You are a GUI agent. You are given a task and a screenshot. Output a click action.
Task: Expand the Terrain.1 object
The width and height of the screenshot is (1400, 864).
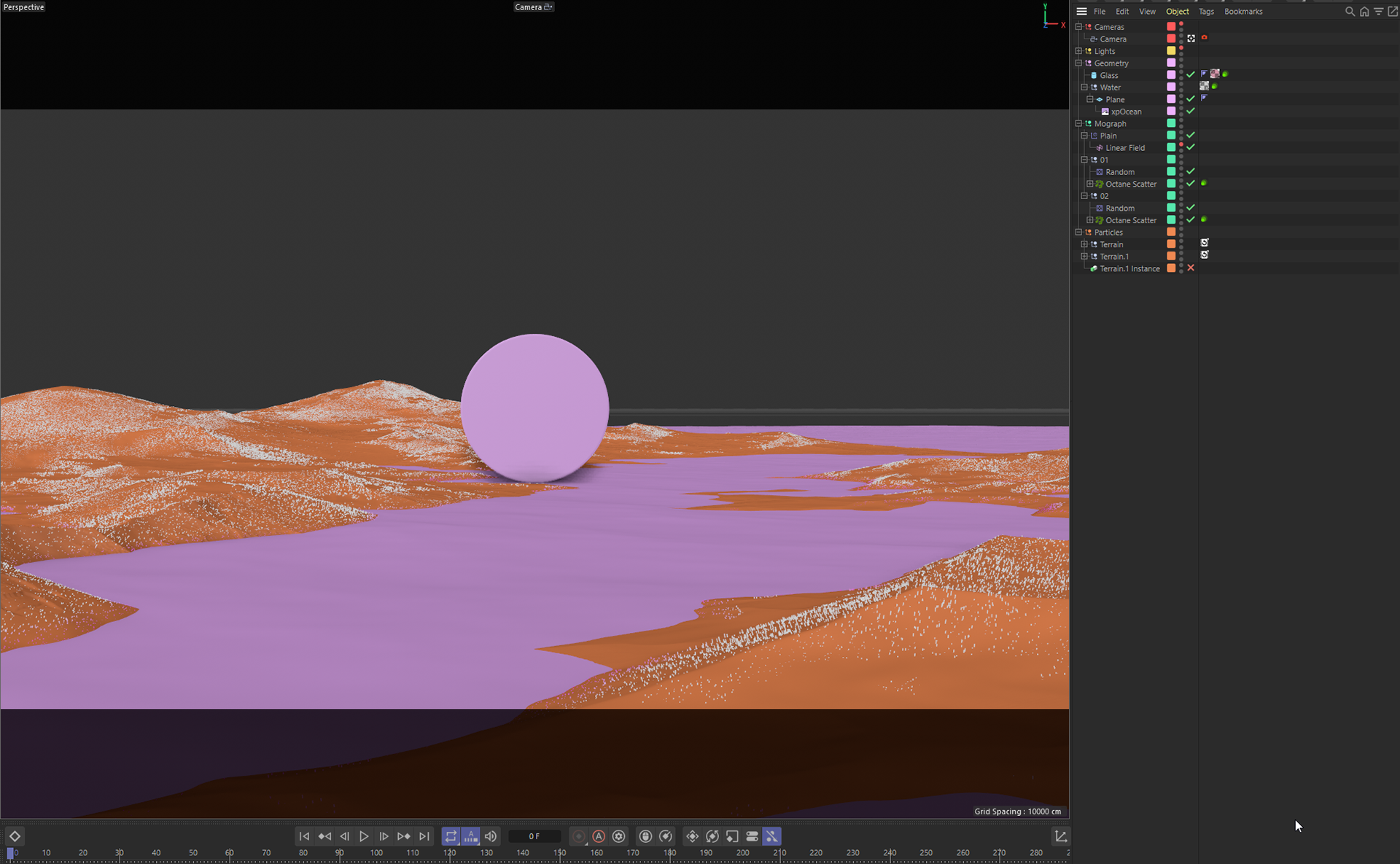pos(1084,256)
